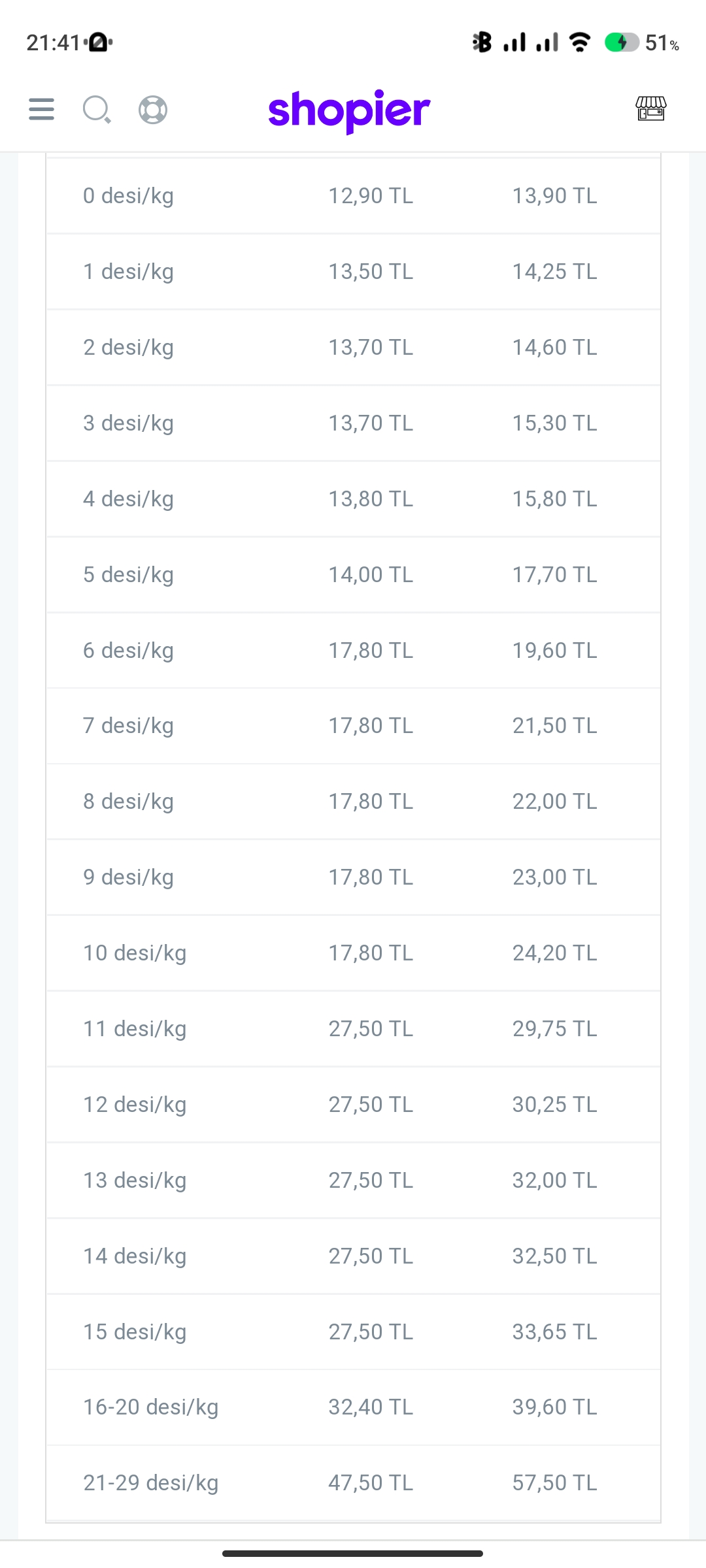706x1568 pixels.
Task: Tap the Bluetooth status icon
Action: [482, 42]
